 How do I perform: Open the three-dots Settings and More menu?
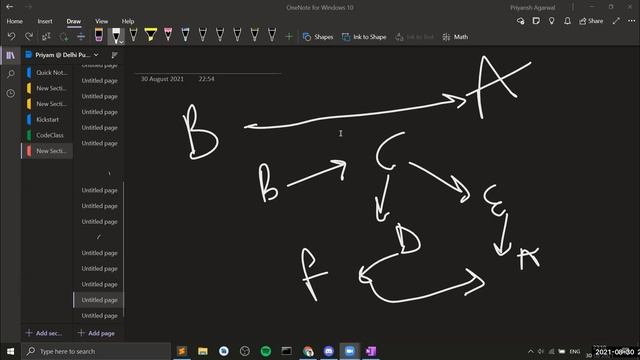pyautogui.click(x=631, y=21)
